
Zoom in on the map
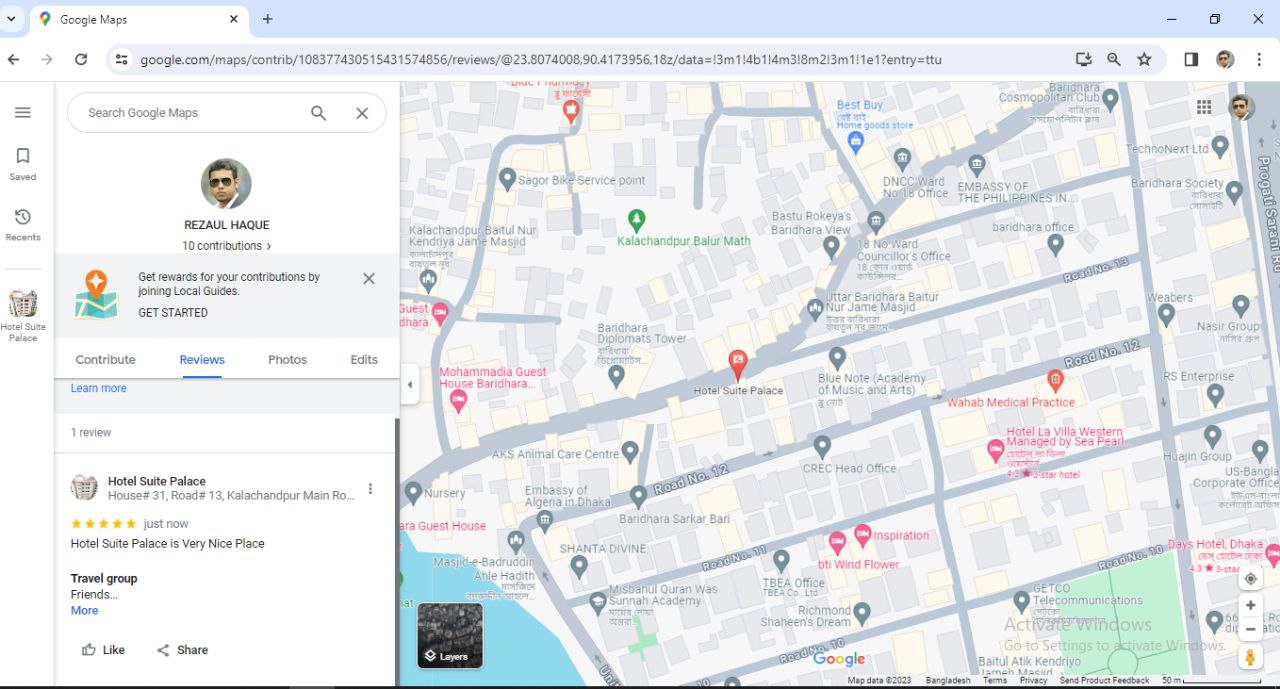[x=1250, y=606]
